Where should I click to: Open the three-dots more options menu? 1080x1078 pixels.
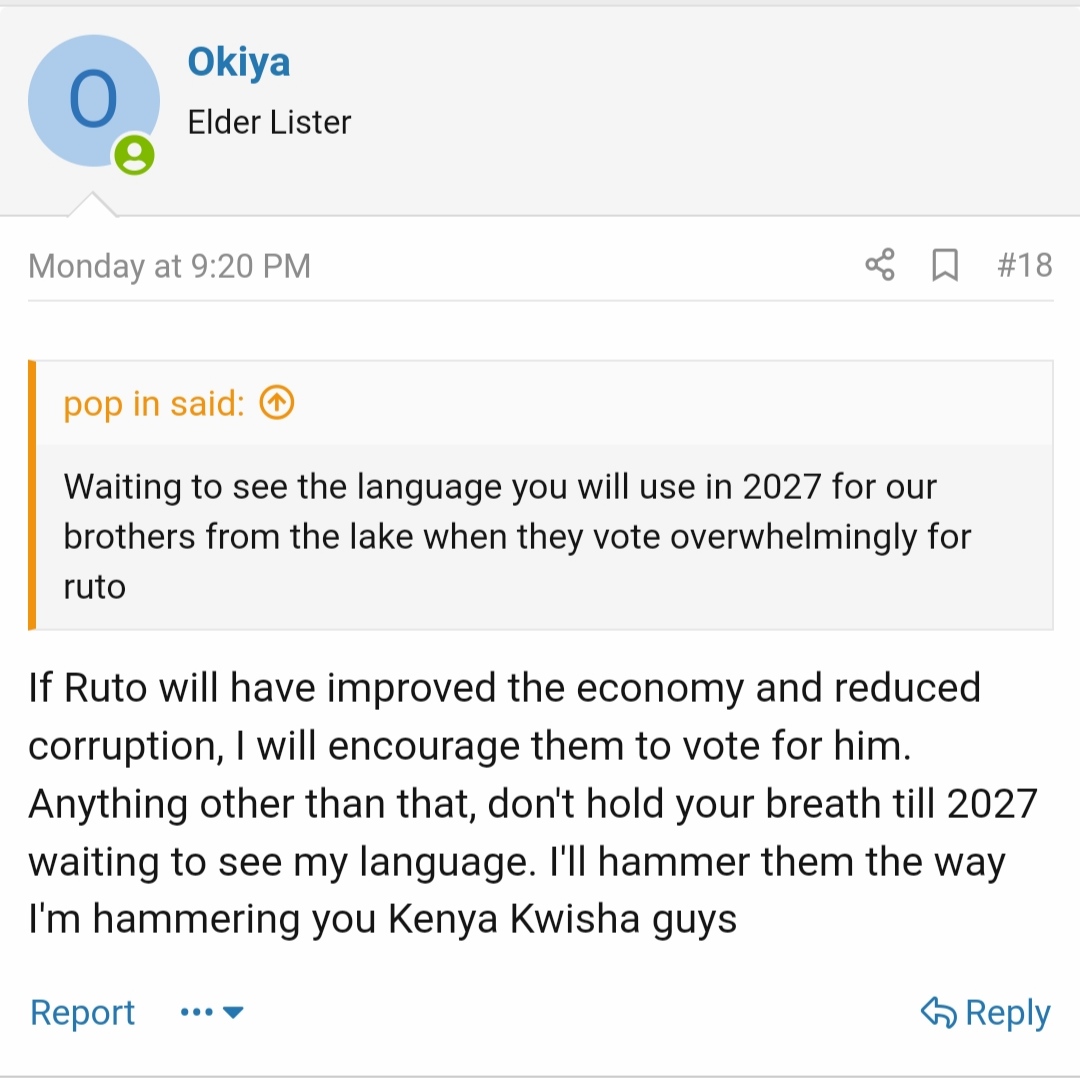point(196,1013)
